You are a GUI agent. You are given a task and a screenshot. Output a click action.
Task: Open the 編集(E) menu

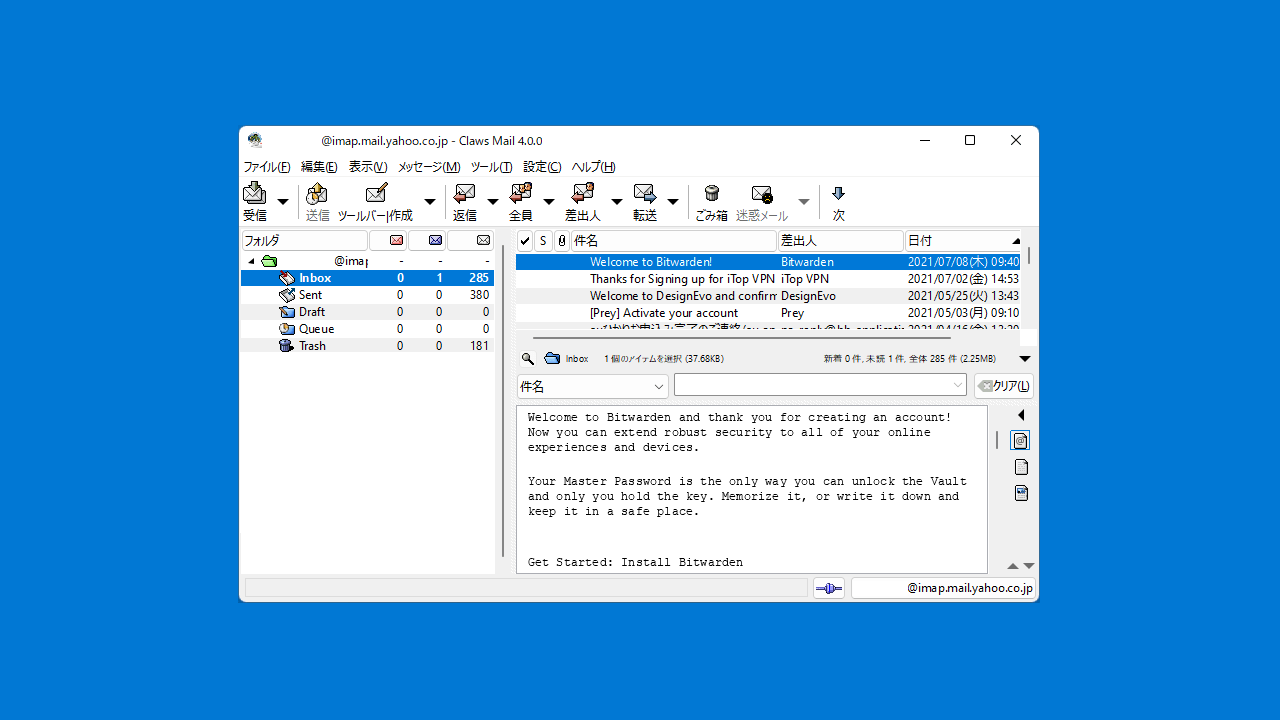click(319, 167)
